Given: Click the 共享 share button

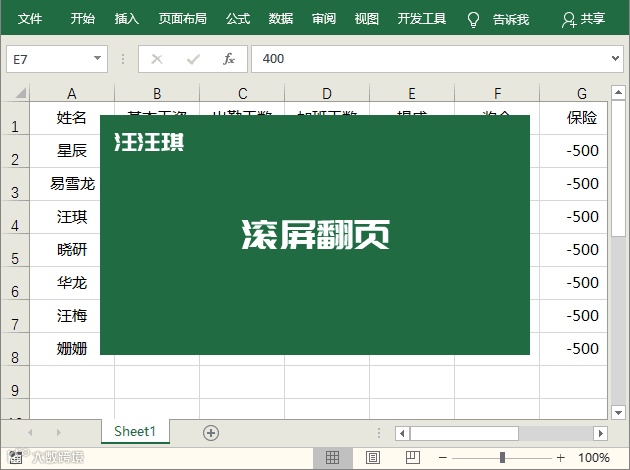Looking at the screenshot, I should pos(583,19).
